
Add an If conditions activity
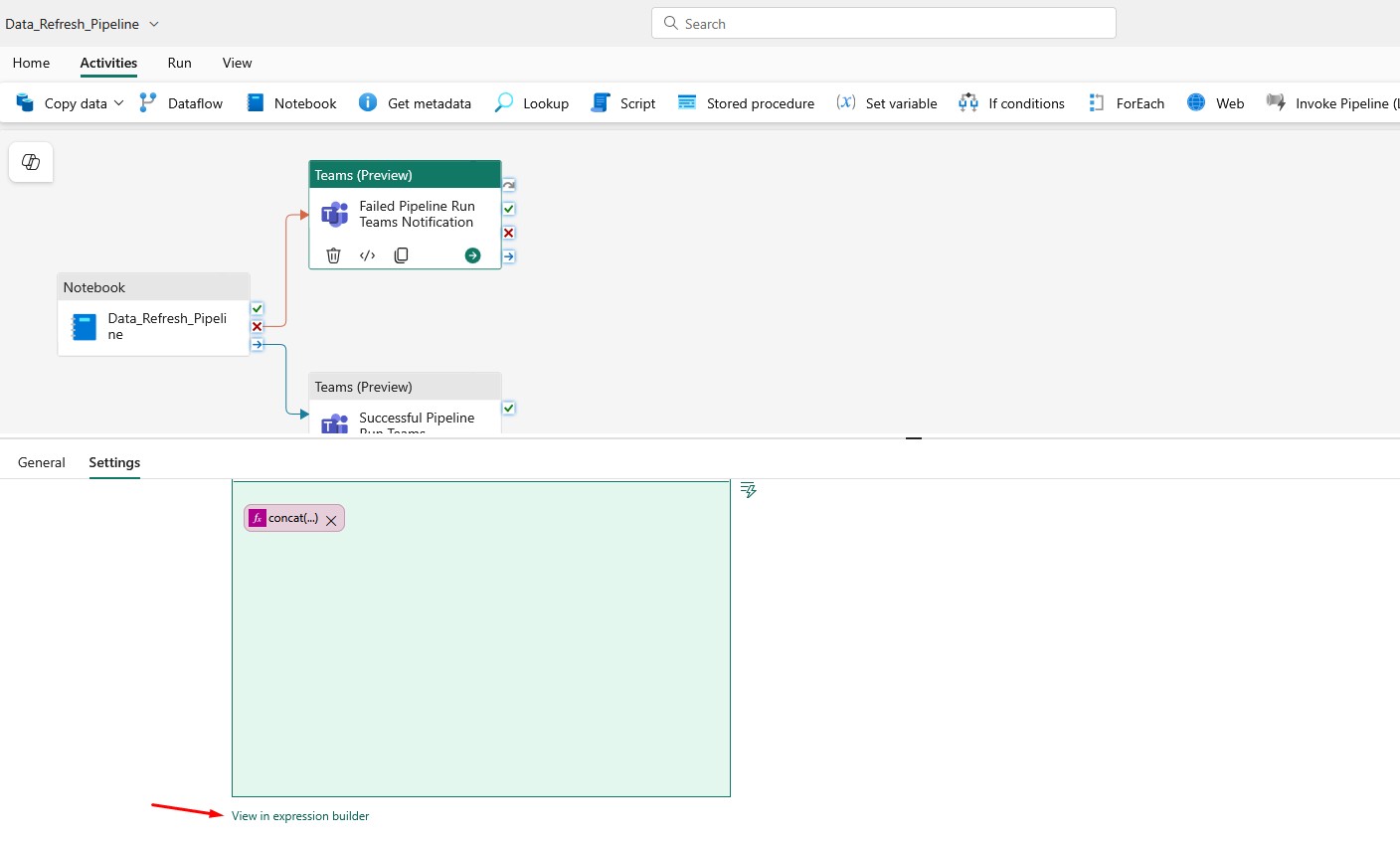point(1011,103)
